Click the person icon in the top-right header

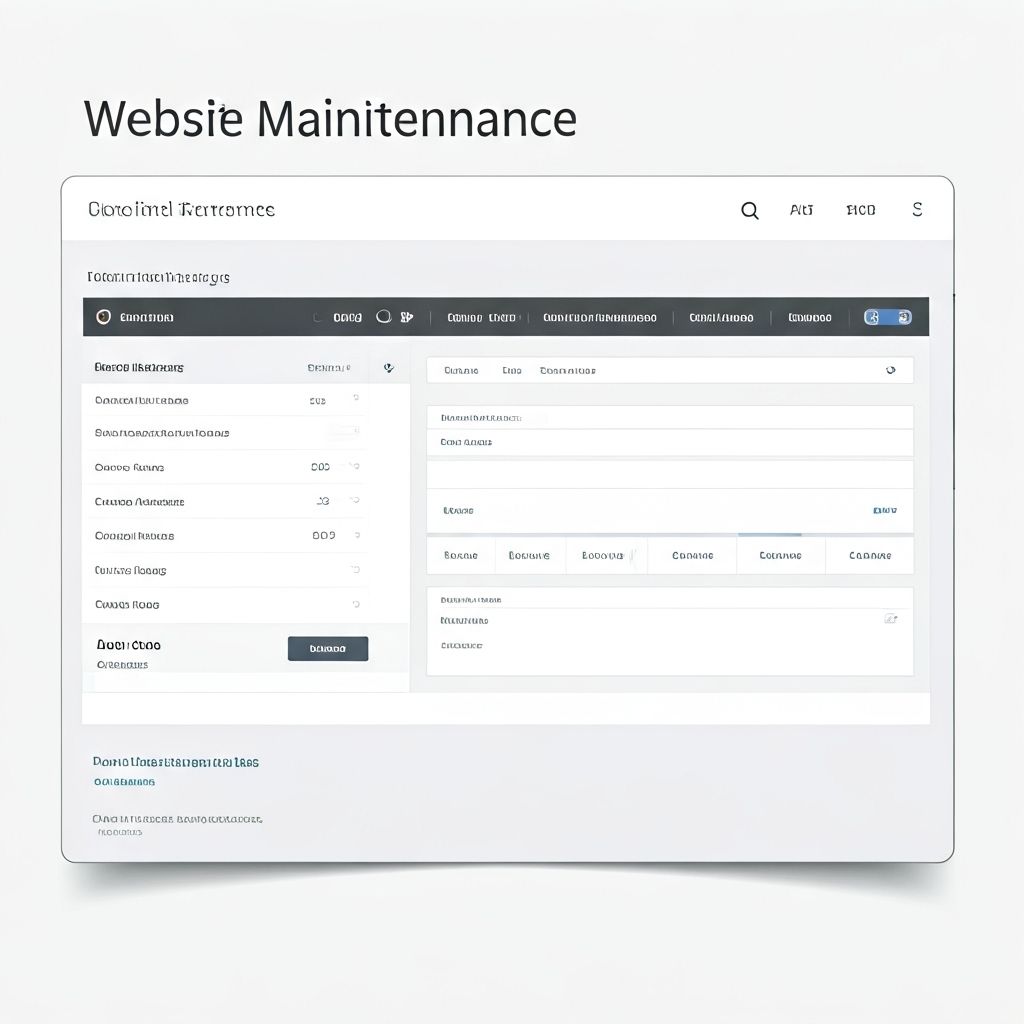tap(917, 210)
